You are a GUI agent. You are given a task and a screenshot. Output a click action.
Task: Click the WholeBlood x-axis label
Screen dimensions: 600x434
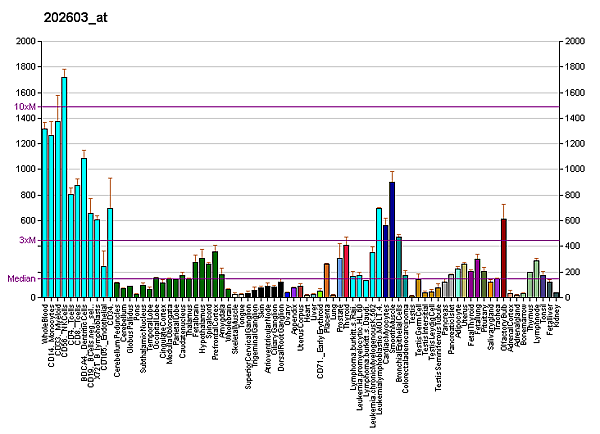[x=45, y=322]
